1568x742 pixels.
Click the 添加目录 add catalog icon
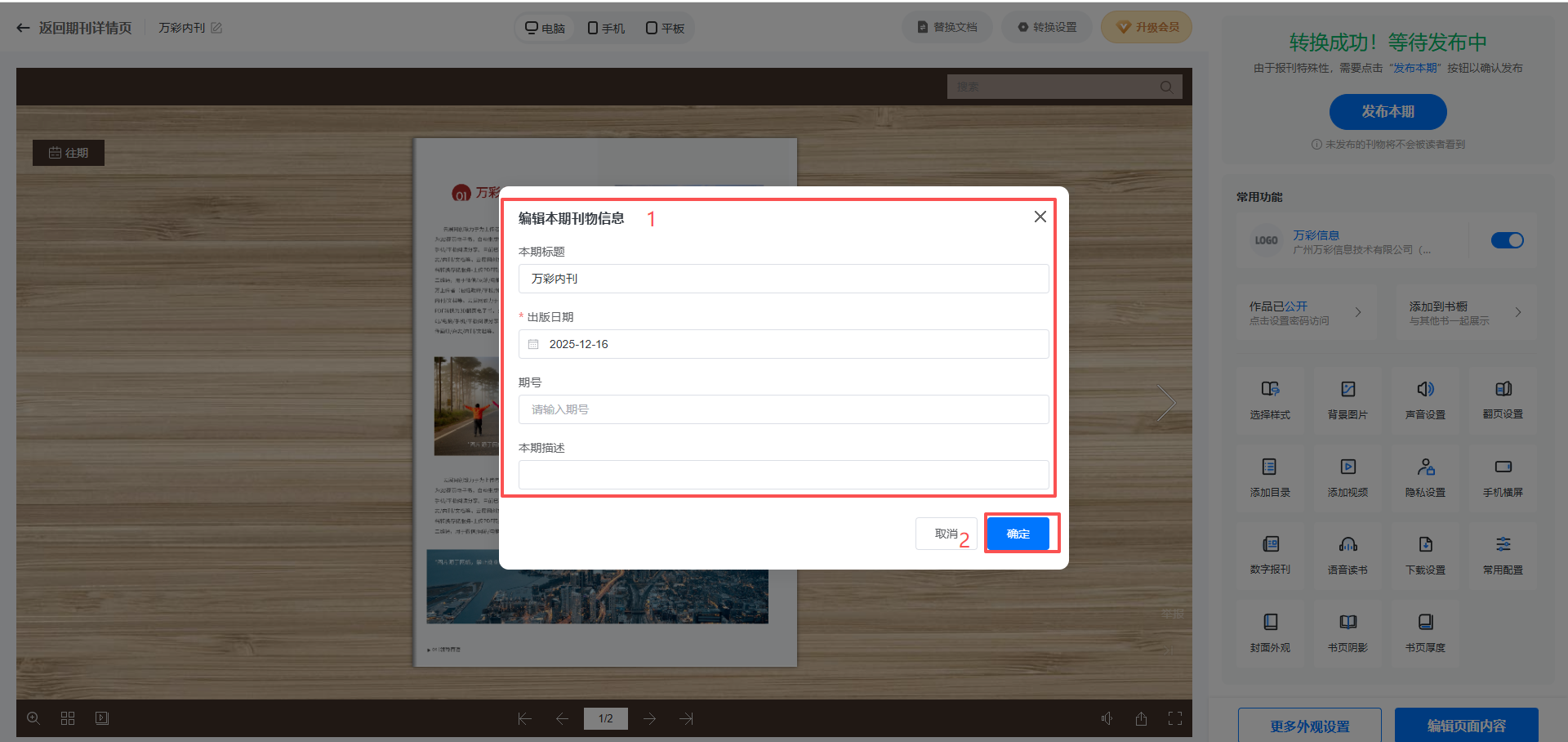pos(1269,467)
